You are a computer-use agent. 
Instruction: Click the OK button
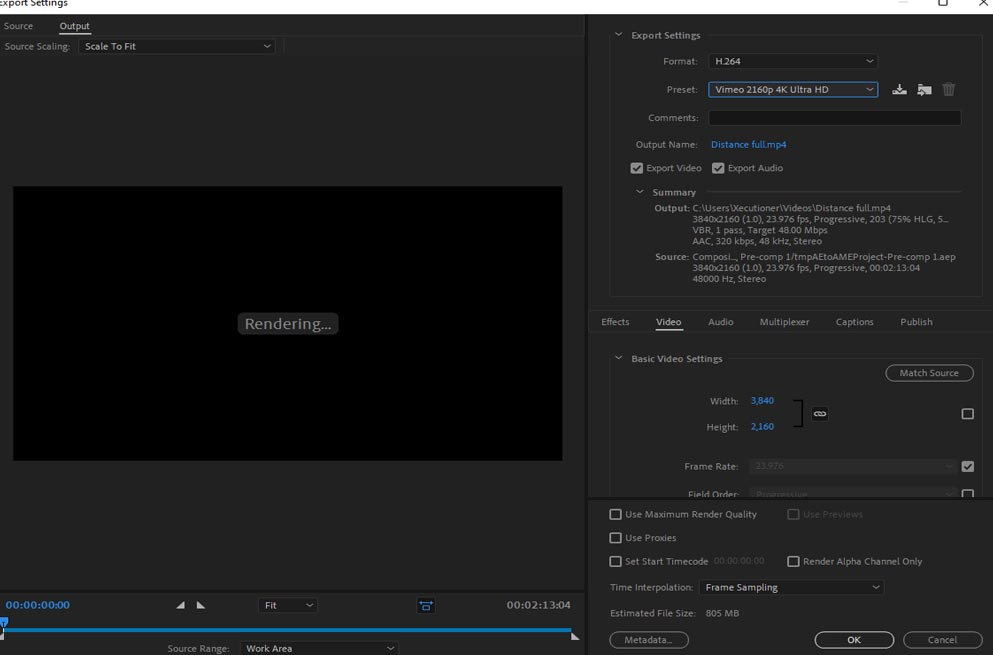tap(854, 640)
